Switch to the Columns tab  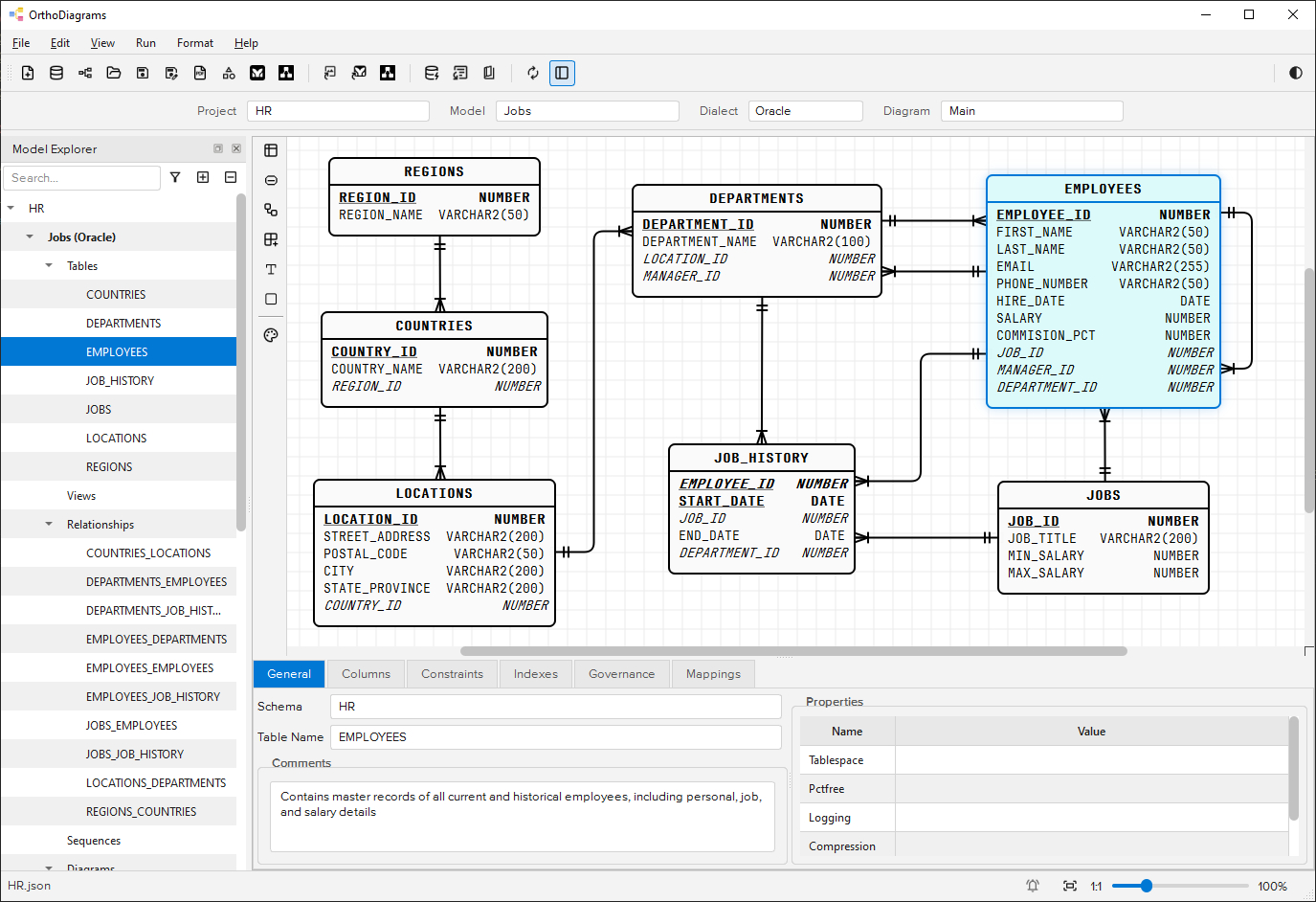[366, 674]
